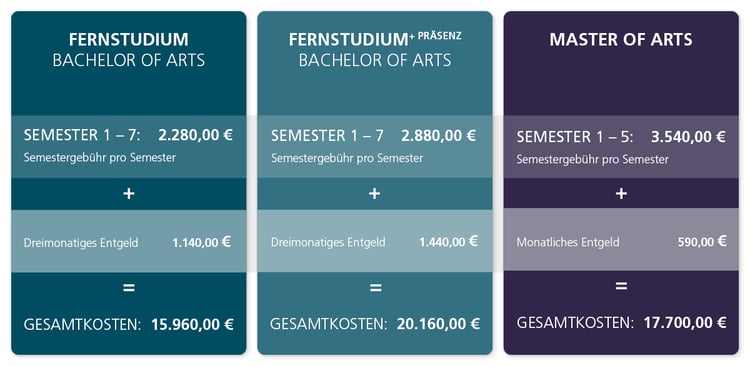
Task: Select the Master of Arts heading
Action: [621, 40]
